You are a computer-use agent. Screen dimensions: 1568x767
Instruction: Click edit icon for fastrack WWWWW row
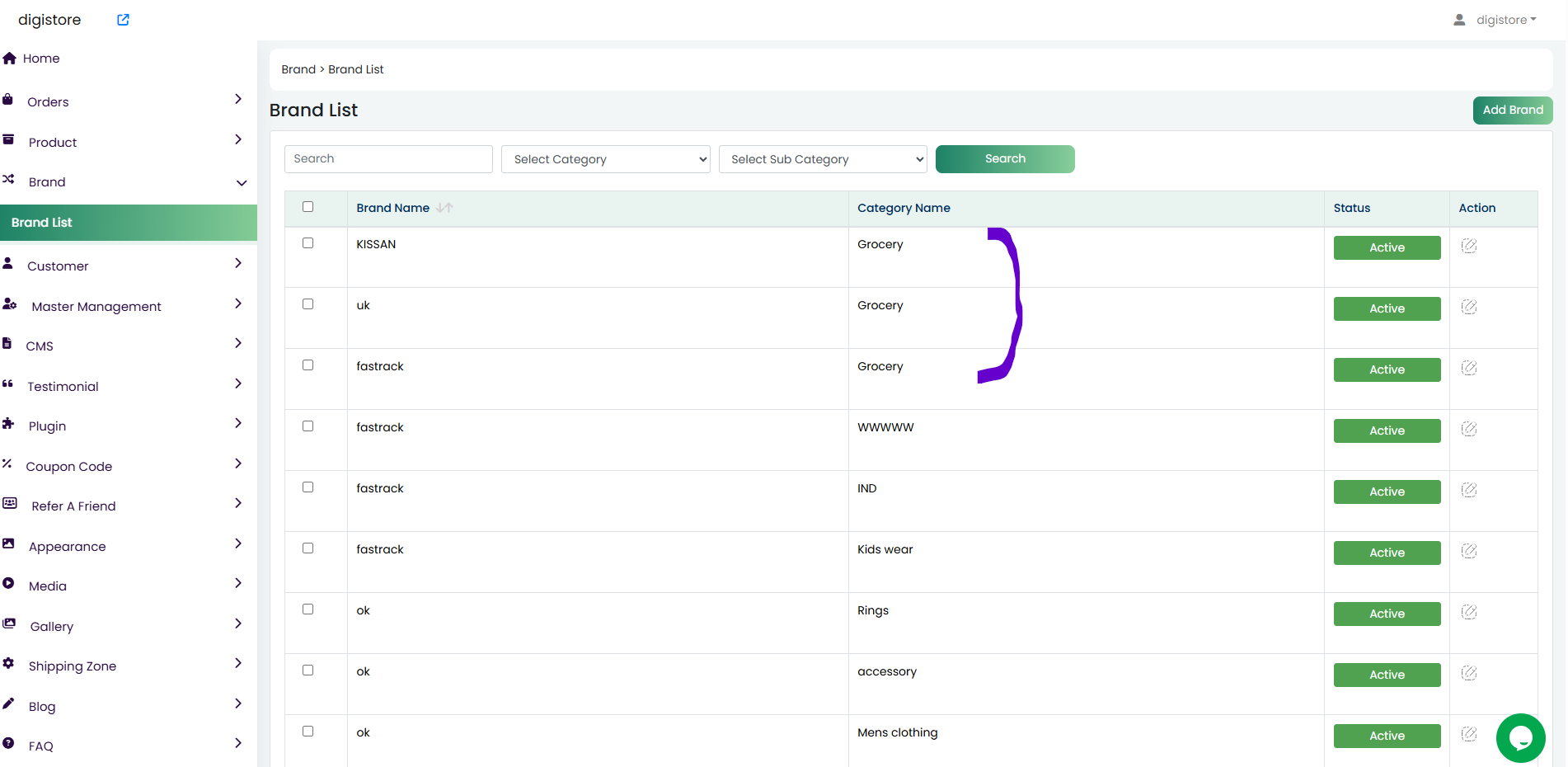[x=1469, y=429]
